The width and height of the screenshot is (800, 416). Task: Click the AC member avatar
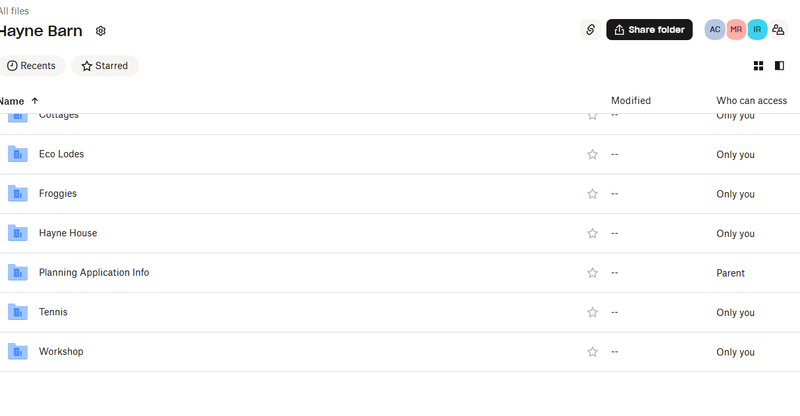714,30
